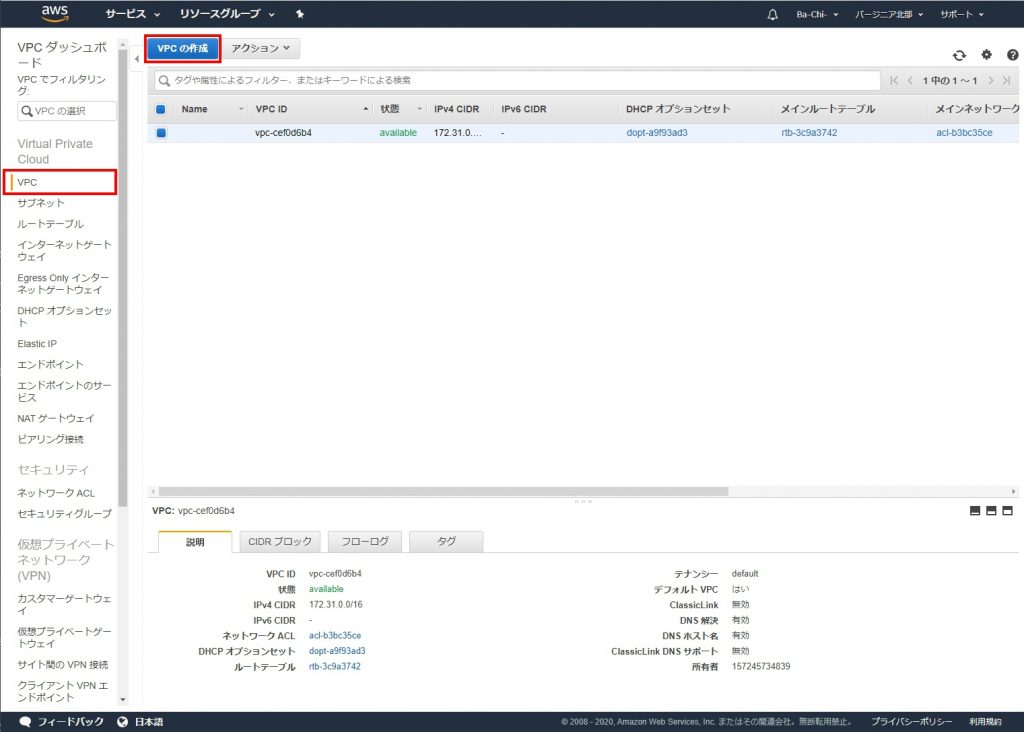The height and width of the screenshot is (732, 1024).
Task: Click the feedback speech bubble icon
Action: [25, 722]
